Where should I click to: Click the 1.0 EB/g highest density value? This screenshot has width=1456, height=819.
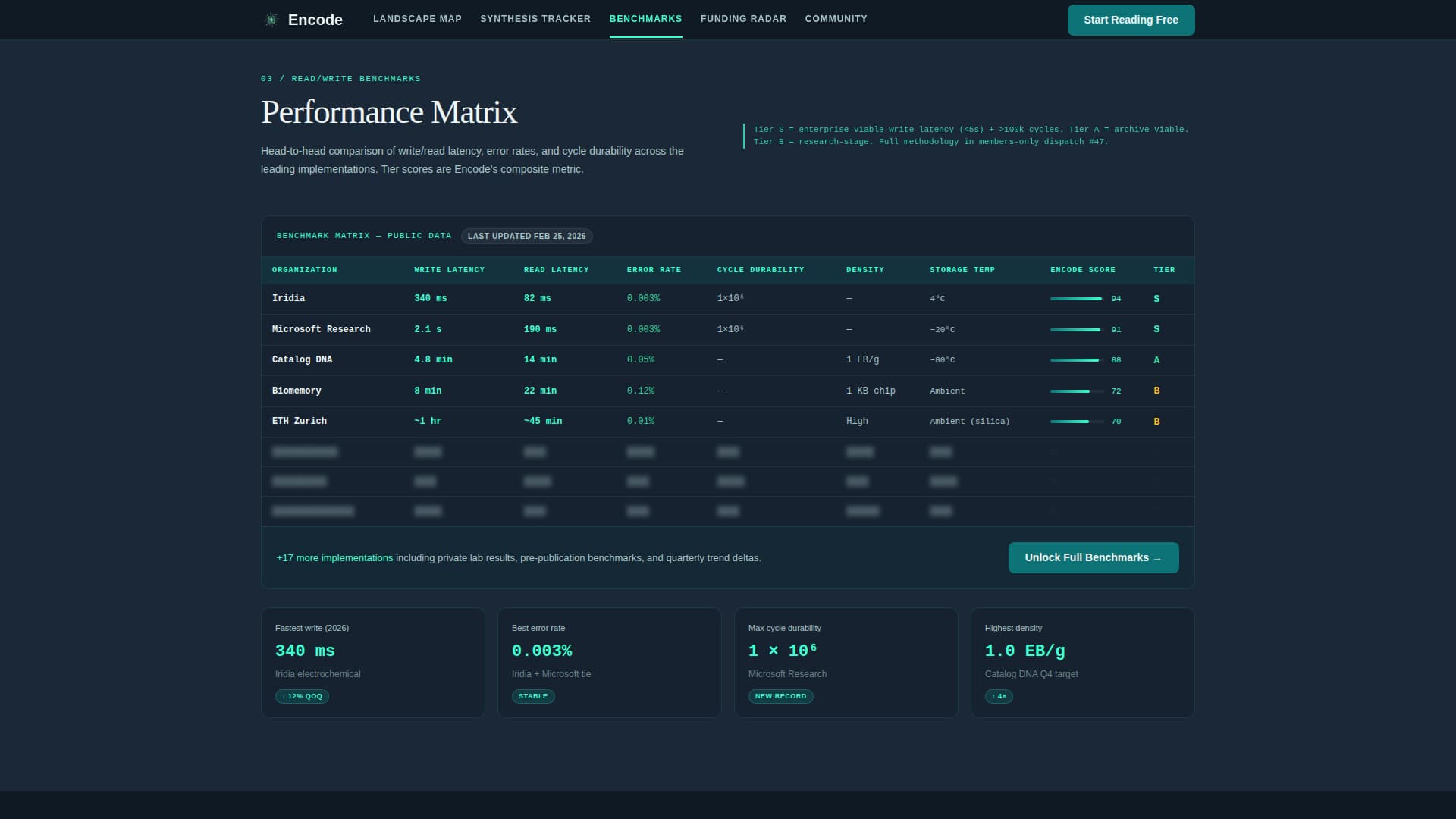(1025, 651)
